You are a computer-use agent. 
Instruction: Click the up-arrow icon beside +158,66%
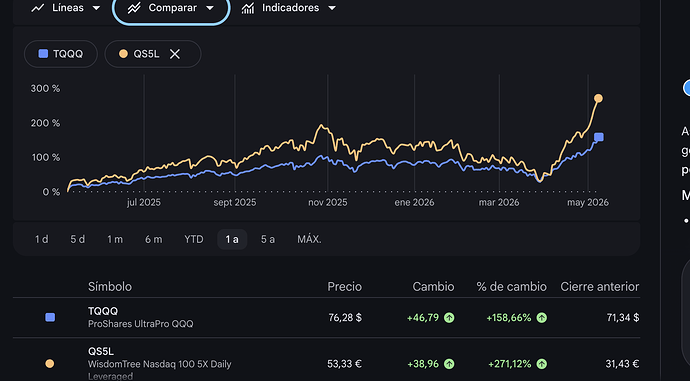pos(542,318)
